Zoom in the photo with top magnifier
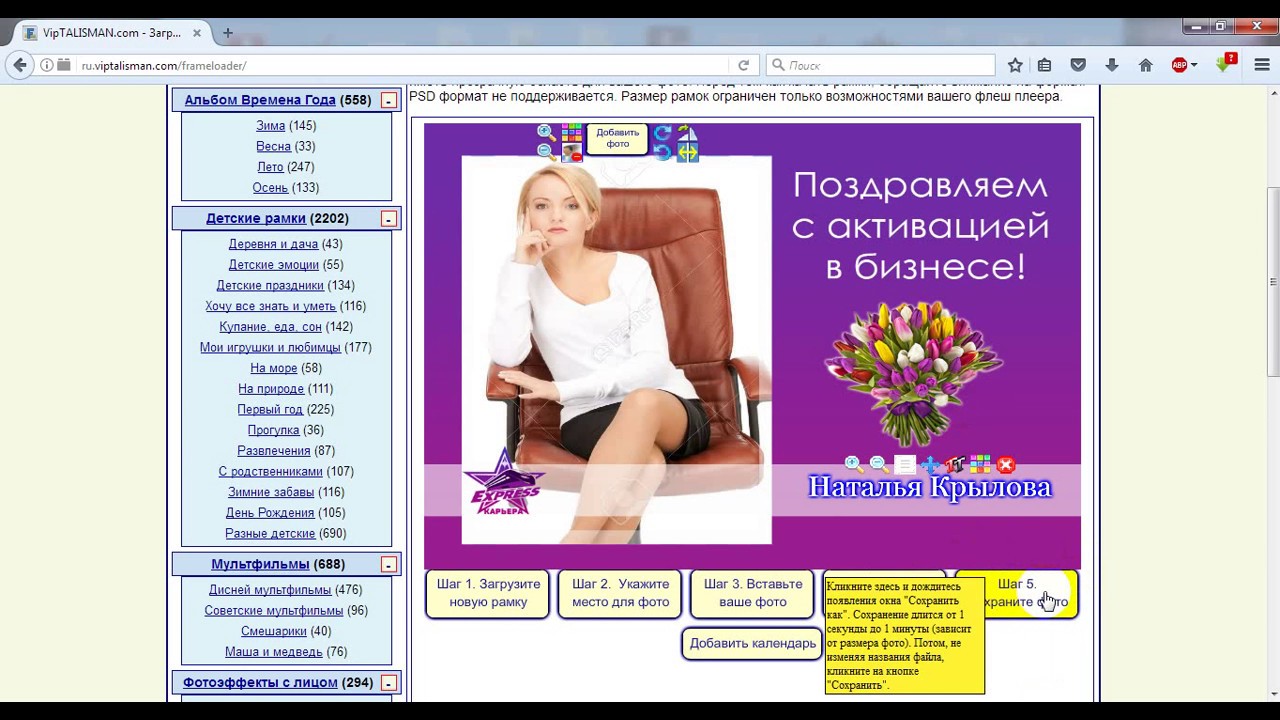The width and height of the screenshot is (1280, 720). click(x=546, y=133)
